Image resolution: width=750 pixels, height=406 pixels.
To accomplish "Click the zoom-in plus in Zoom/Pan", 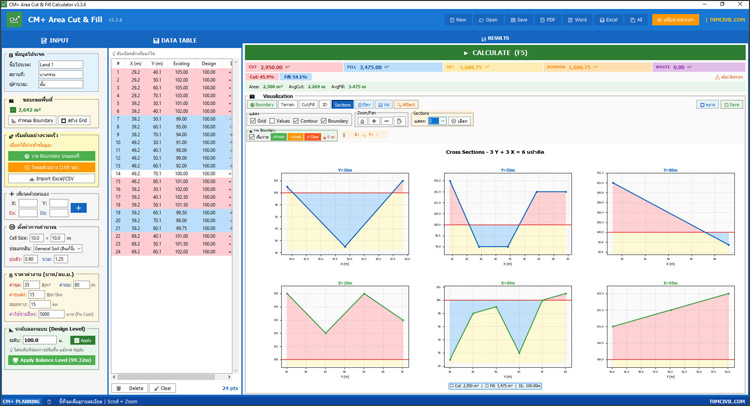I will [374, 121].
